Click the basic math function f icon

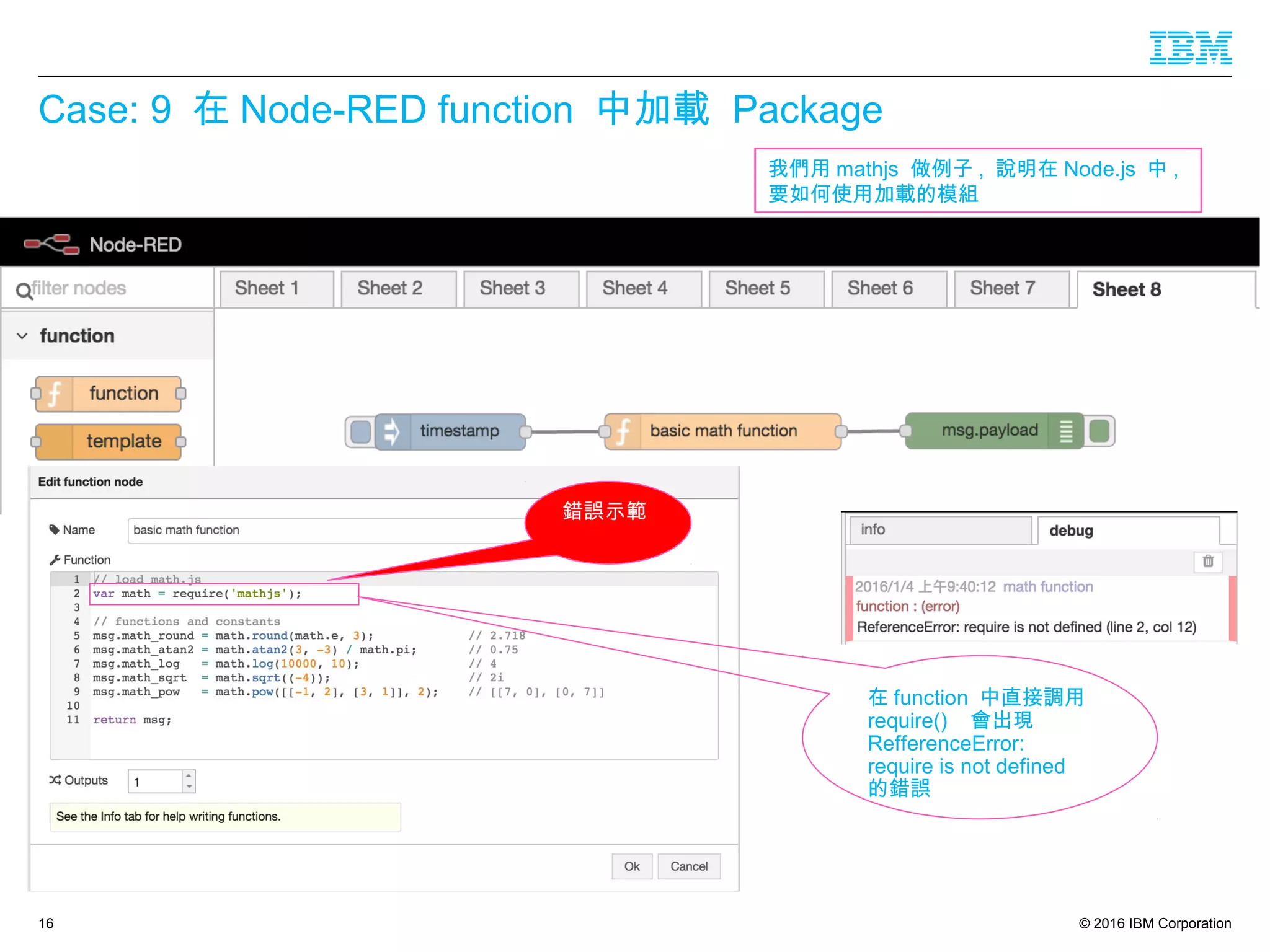tap(623, 431)
